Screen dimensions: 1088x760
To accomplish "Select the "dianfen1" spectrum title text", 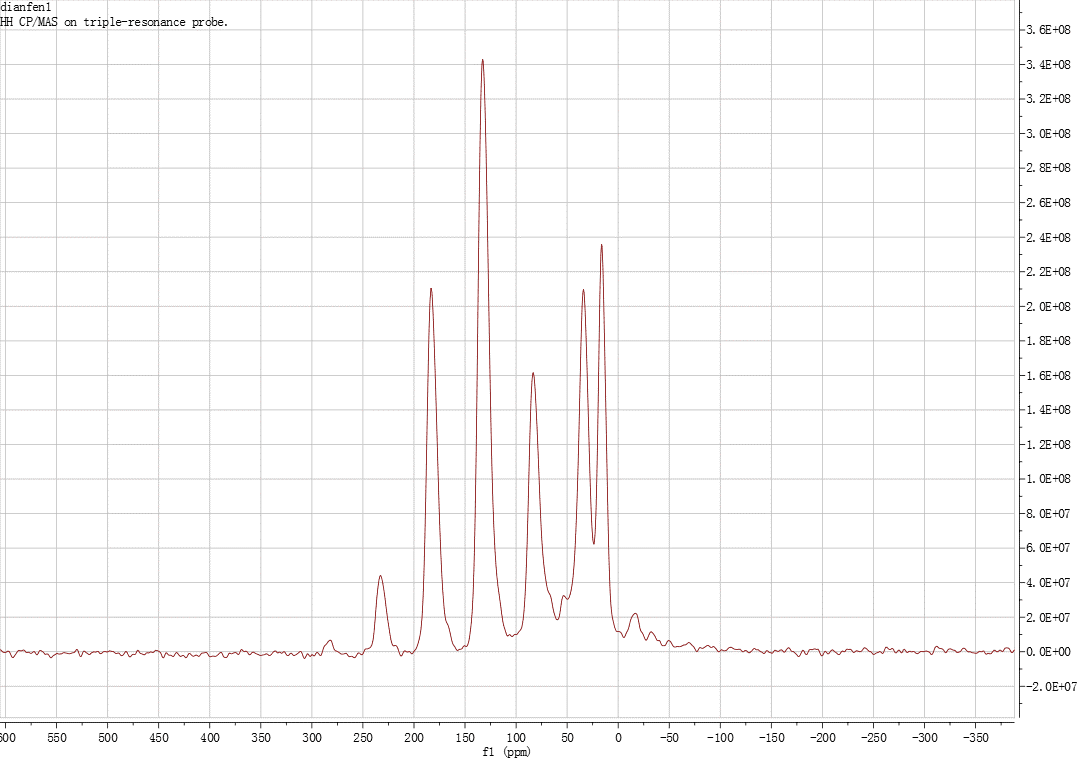I will (26, 7).
